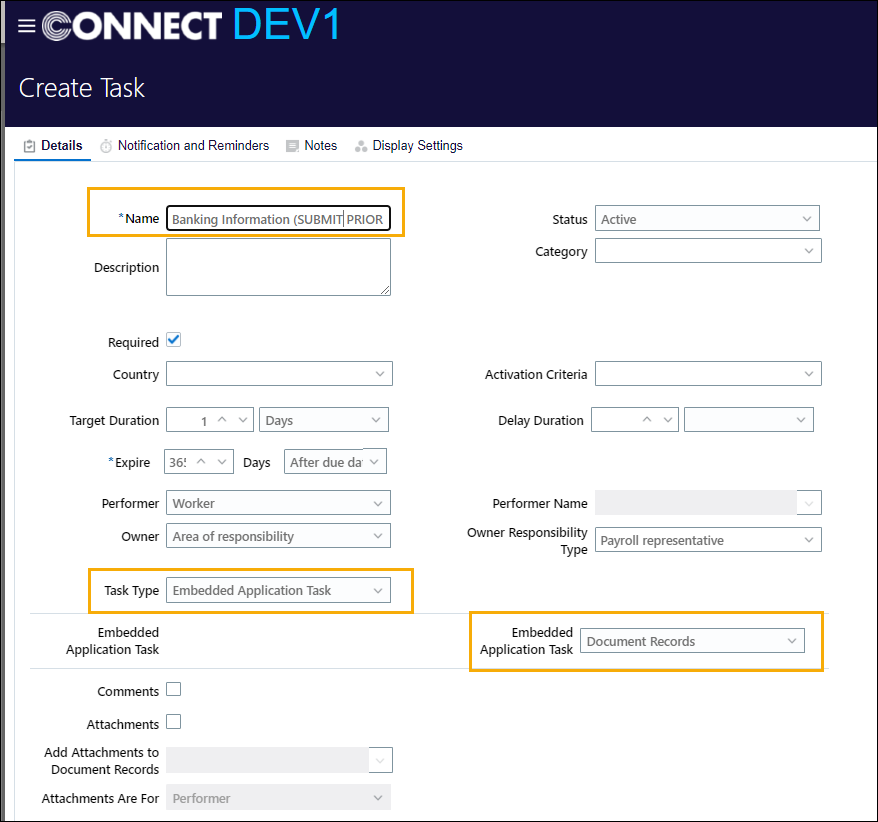Open the Performer dropdown showing Worker
The width and height of the screenshot is (878, 822).
[x=278, y=503]
